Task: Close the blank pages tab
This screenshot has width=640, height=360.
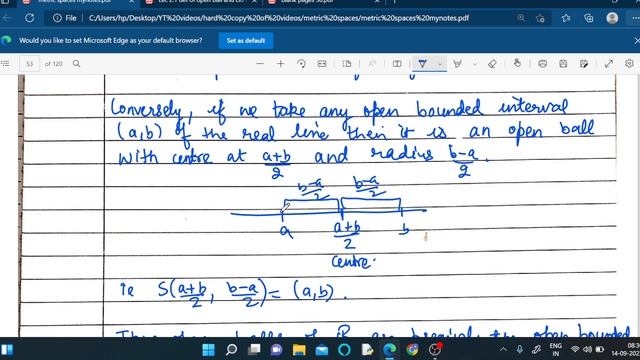Action: [377, 2]
